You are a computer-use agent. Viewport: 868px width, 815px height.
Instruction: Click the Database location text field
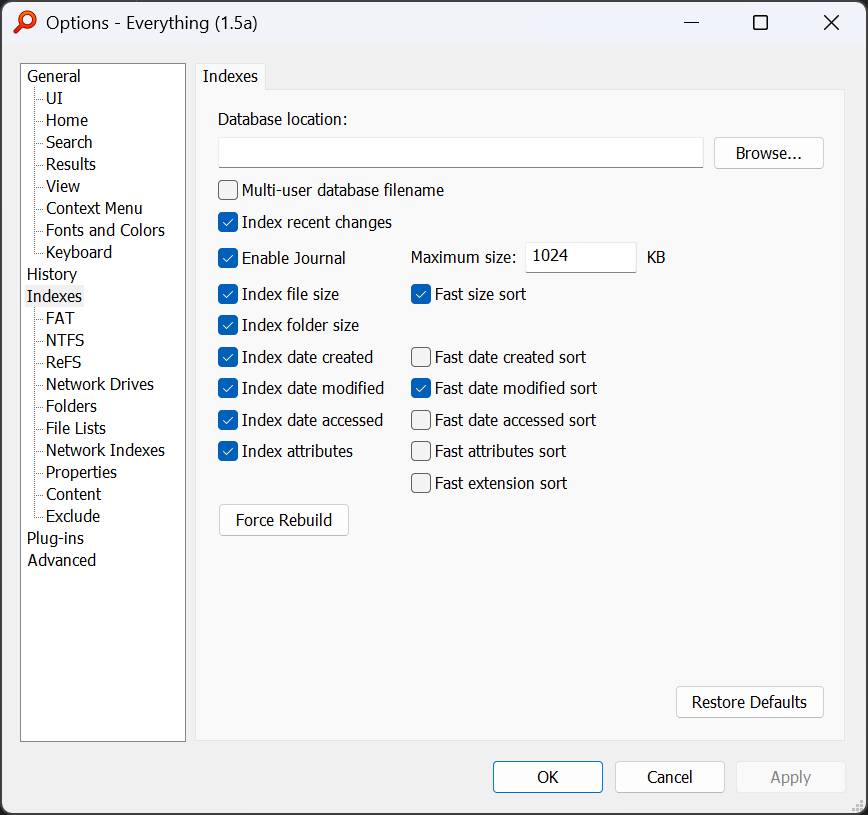pyautogui.click(x=460, y=153)
